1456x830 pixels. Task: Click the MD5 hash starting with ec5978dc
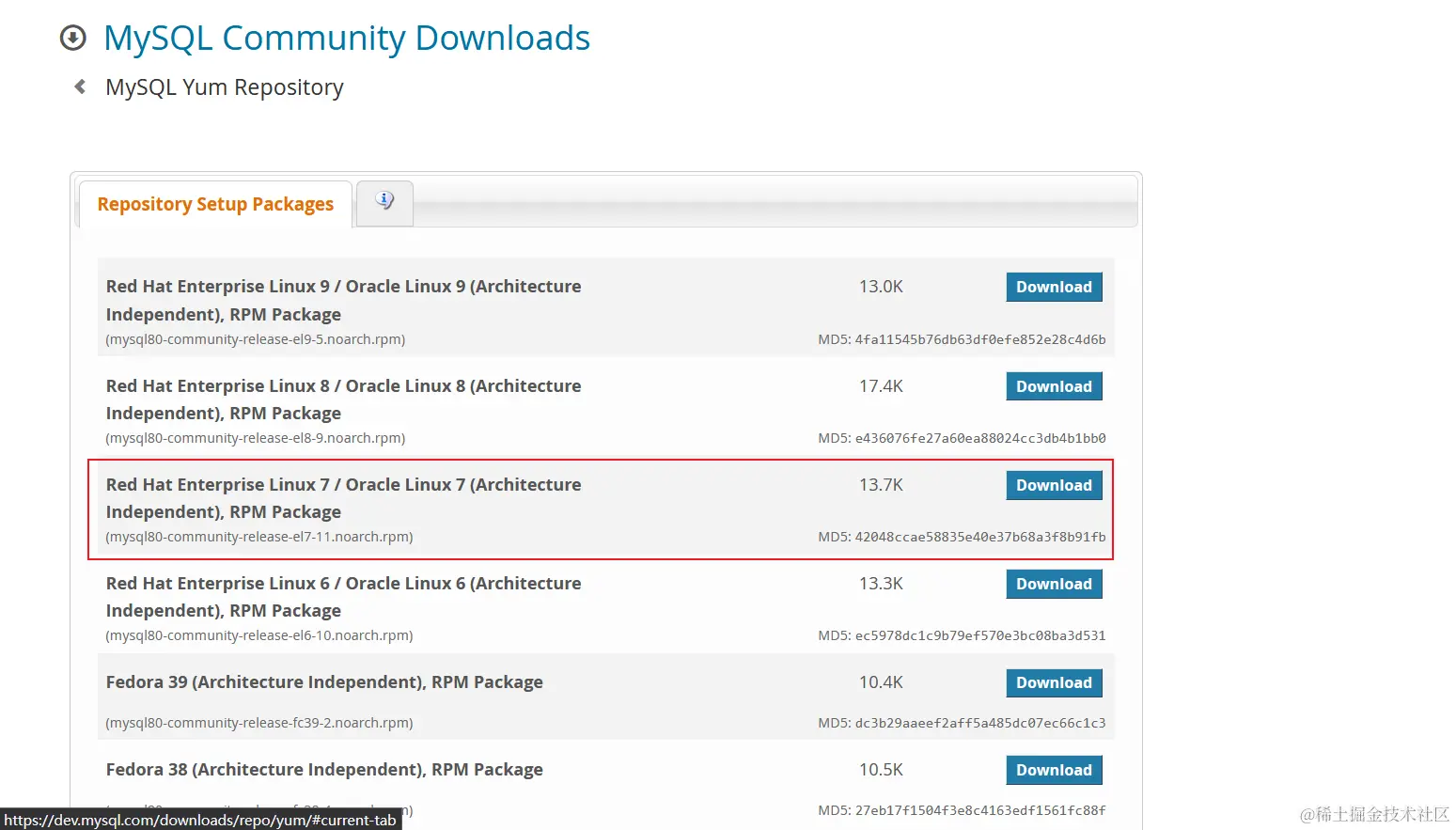(x=980, y=635)
